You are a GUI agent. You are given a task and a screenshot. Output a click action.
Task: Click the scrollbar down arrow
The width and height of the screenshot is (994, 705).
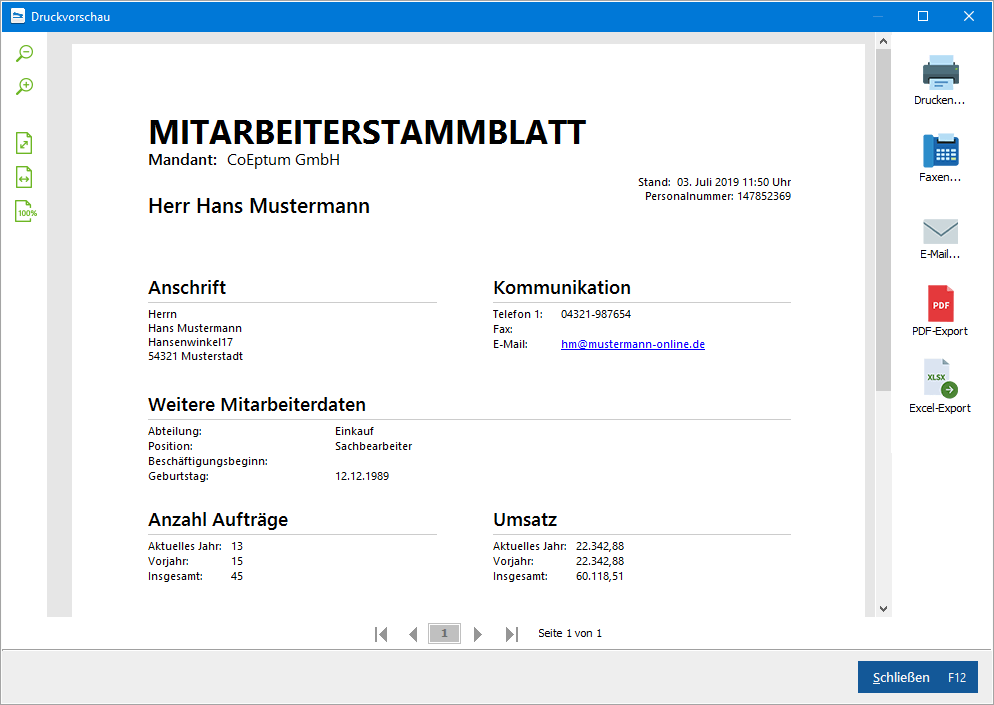pyautogui.click(x=883, y=609)
